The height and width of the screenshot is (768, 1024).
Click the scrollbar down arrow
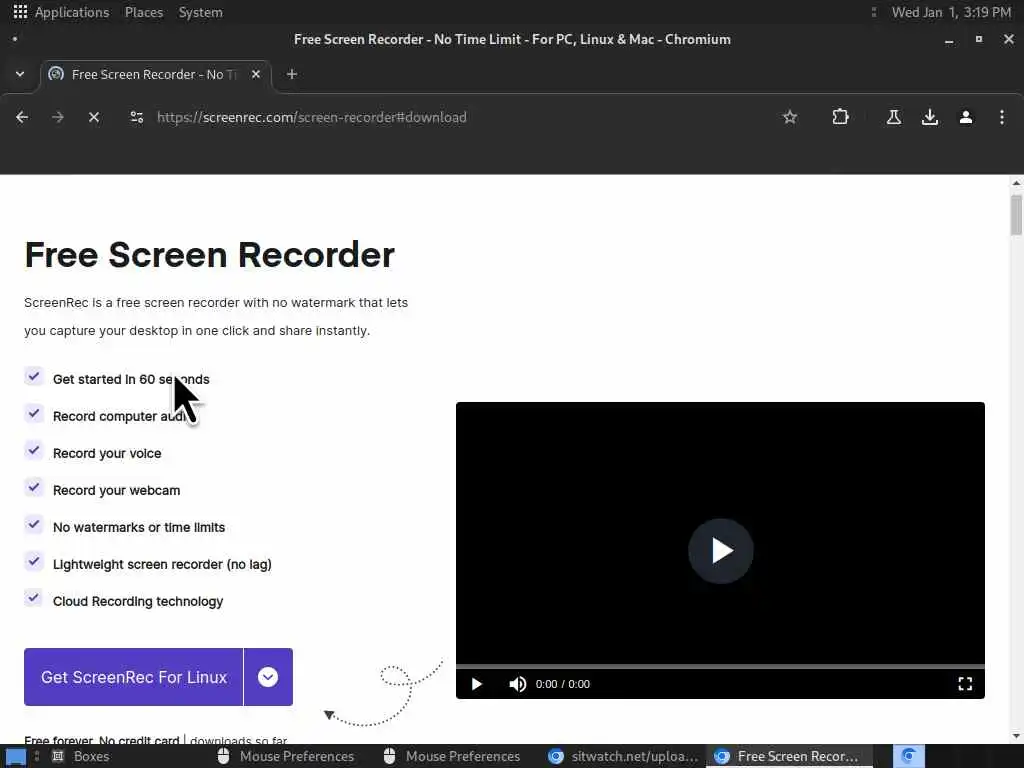tap(1016, 736)
